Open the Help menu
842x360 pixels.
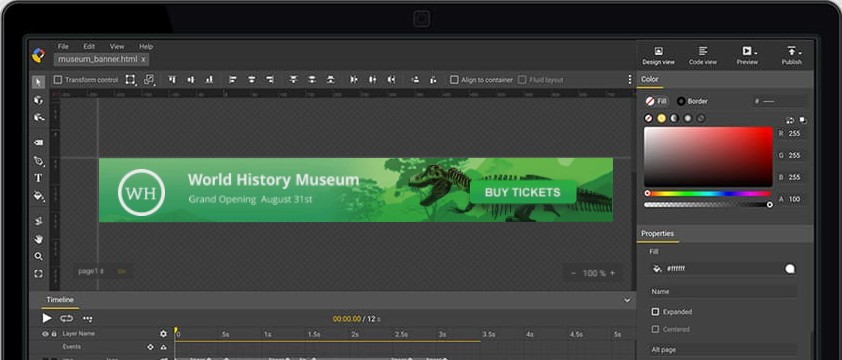click(146, 46)
